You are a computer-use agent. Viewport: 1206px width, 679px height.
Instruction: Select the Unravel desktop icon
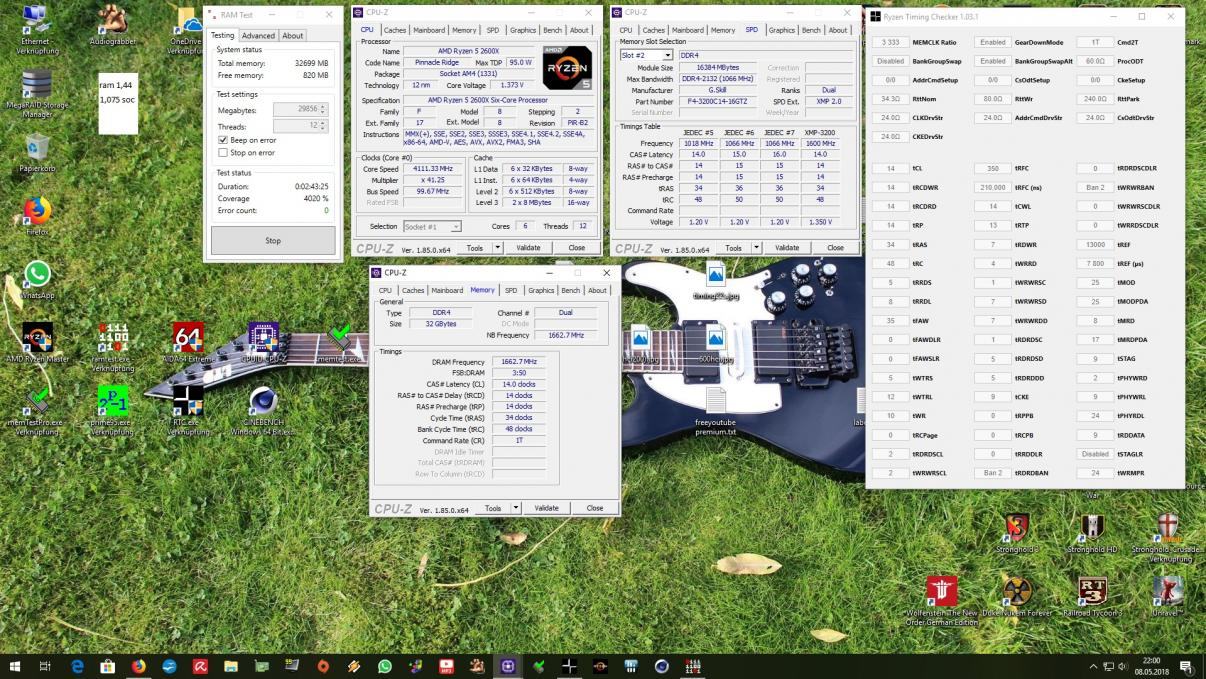point(1167,597)
